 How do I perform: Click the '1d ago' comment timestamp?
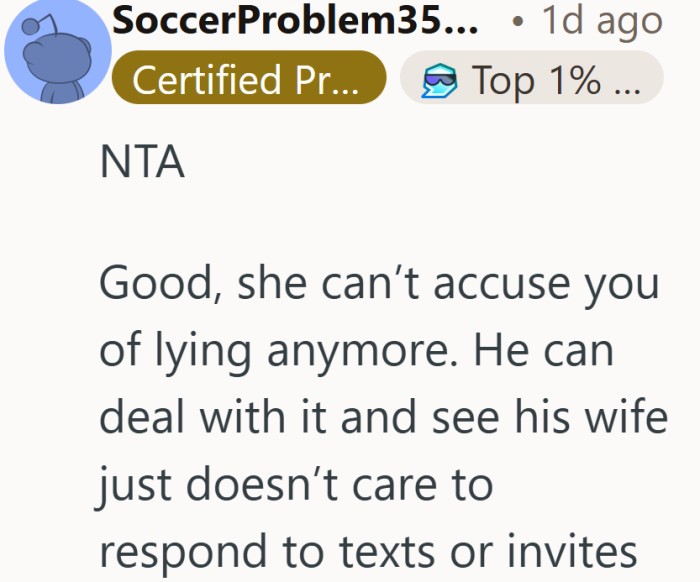[x=601, y=21]
